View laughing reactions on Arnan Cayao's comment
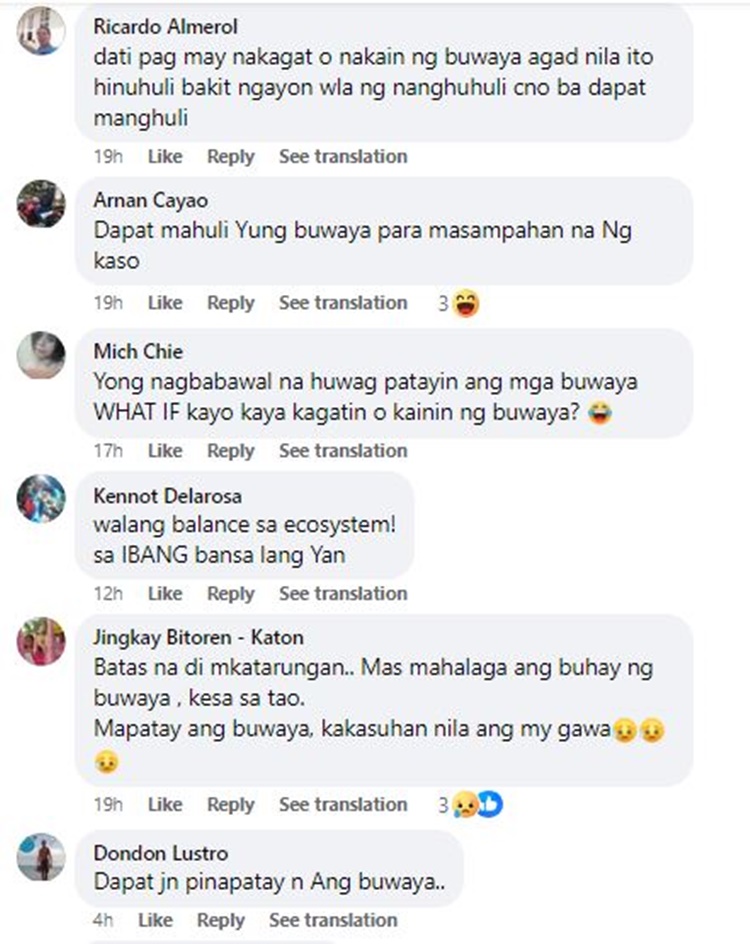This screenshot has width=750, height=944. (459, 303)
